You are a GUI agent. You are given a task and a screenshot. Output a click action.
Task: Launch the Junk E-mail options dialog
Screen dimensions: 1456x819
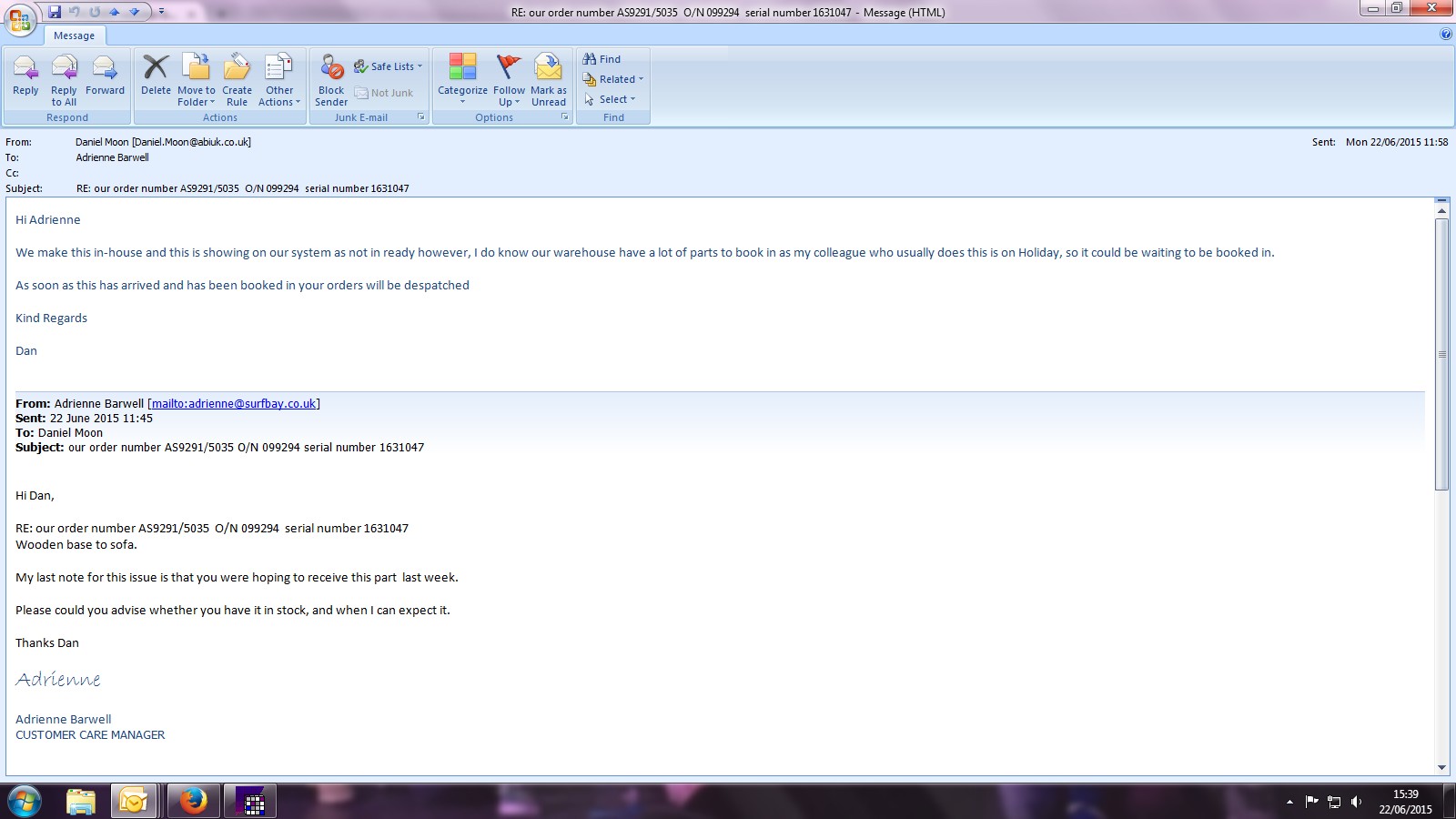tap(421, 117)
